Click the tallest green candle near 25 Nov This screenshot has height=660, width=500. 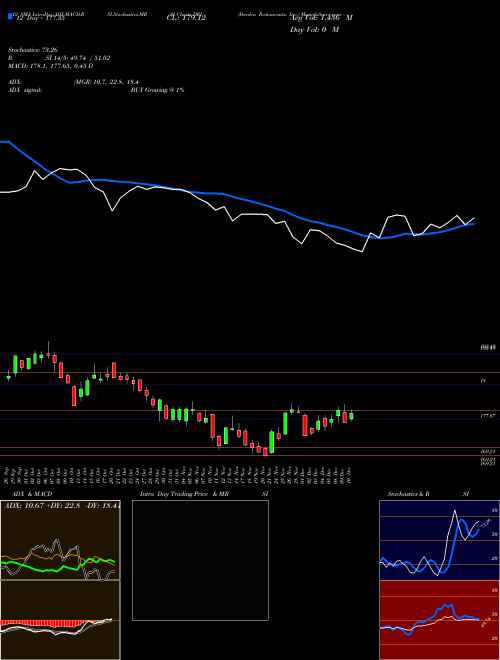(x=285, y=423)
